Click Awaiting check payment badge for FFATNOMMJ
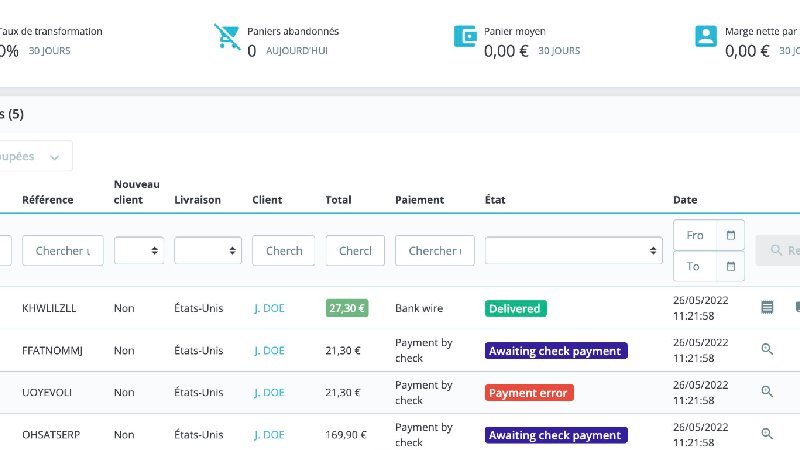The height and width of the screenshot is (450, 800). pyautogui.click(x=556, y=351)
